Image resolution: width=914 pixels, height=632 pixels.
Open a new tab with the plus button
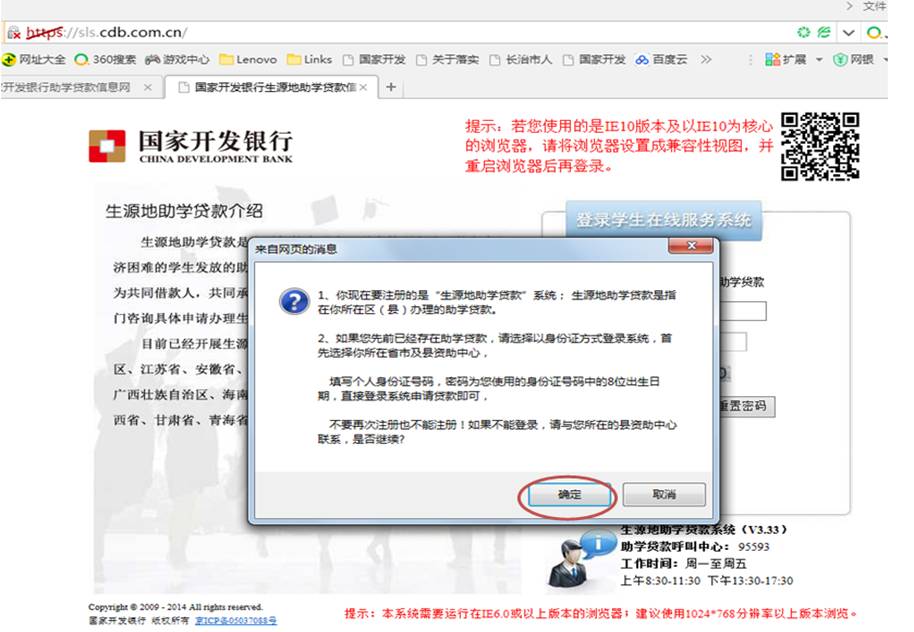pos(391,87)
